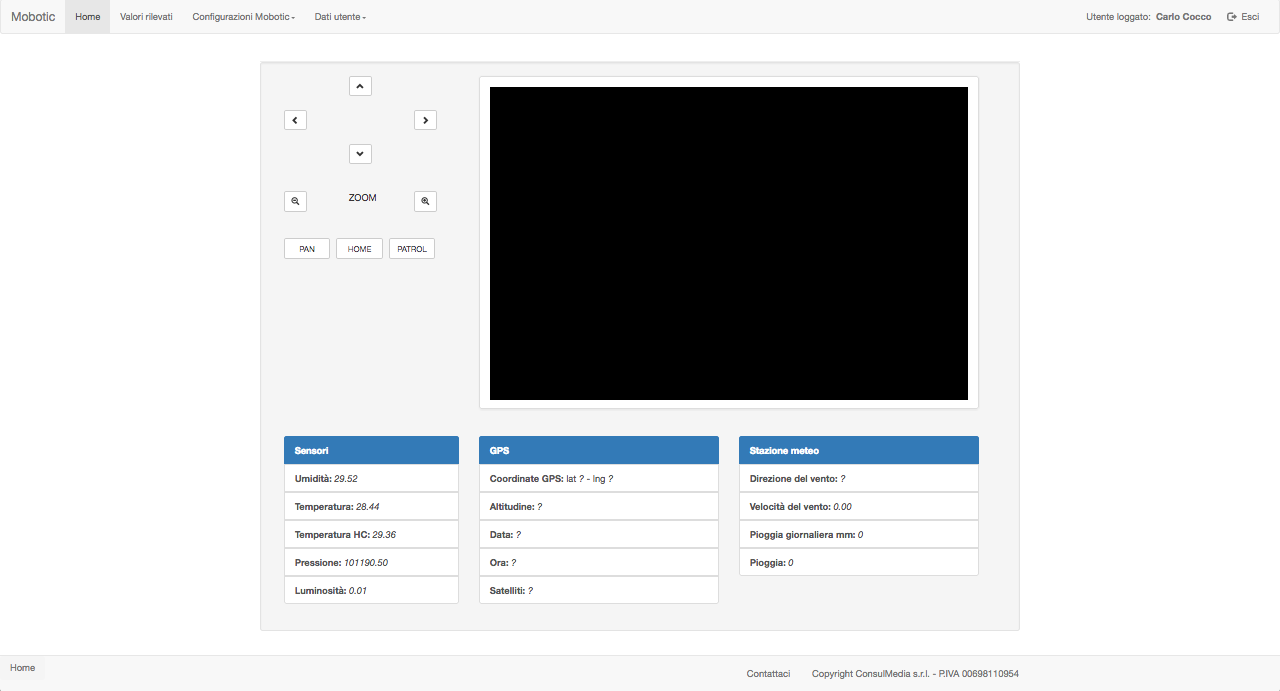Click the PAN button

click(307, 249)
